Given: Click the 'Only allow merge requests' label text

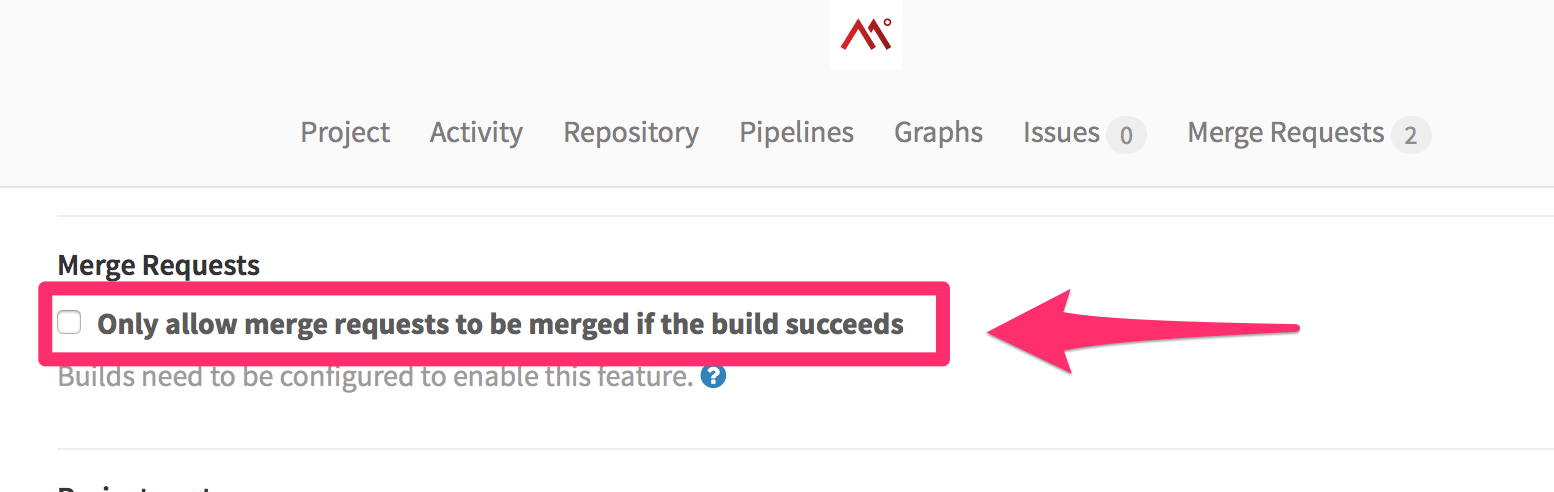Looking at the screenshot, I should click(x=500, y=324).
